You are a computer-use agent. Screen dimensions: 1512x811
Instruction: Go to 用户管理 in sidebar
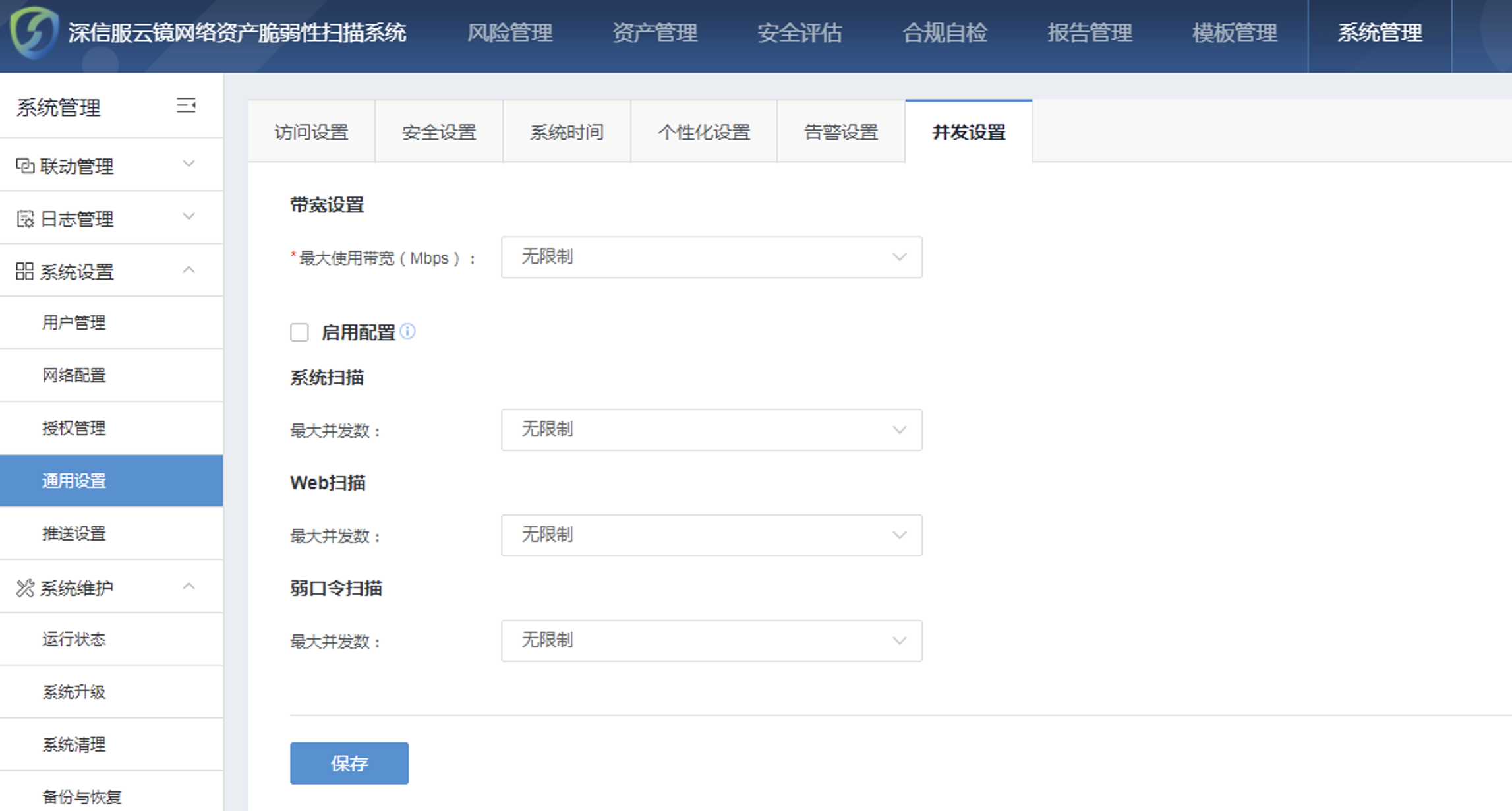111,322
